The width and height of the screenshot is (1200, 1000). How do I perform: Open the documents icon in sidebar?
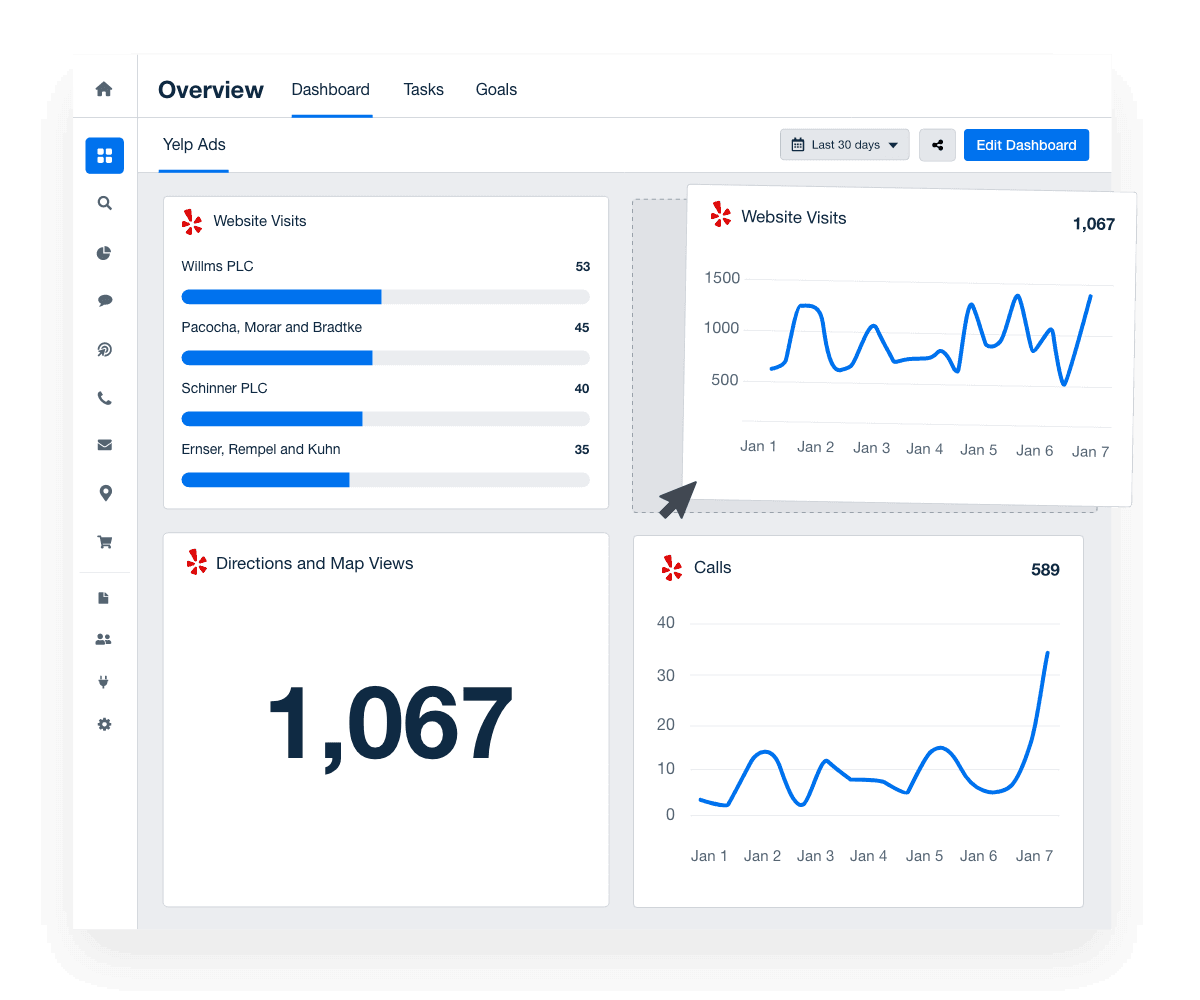pyautogui.click(x=104, y=596)
